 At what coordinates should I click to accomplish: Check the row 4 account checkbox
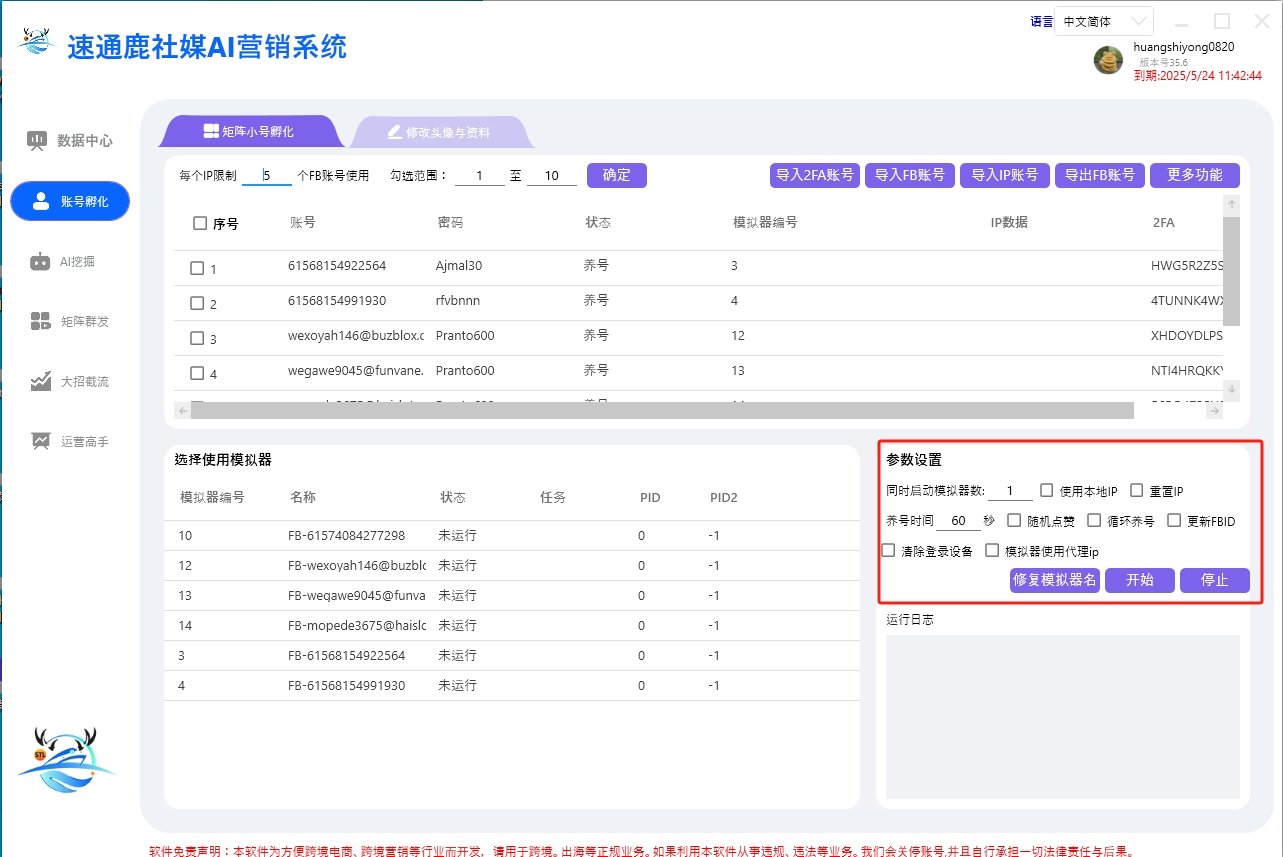click(197, 373)
